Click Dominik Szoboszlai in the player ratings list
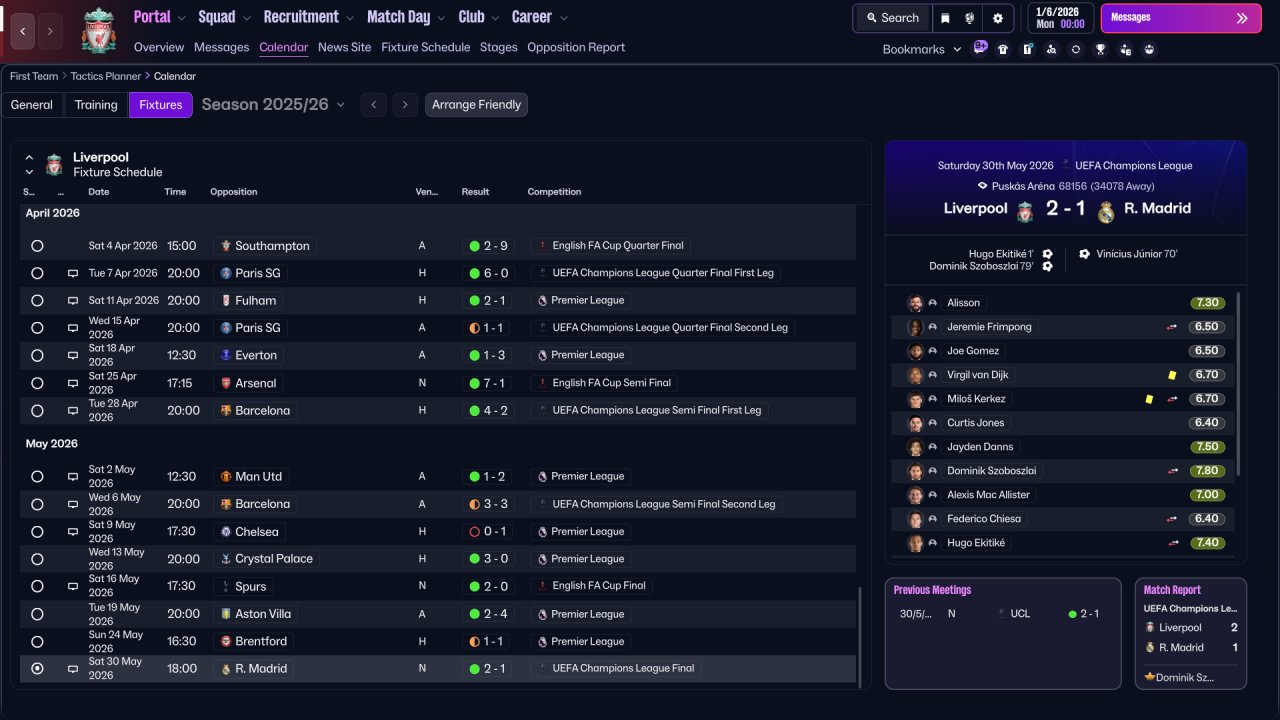This screenshot has height=720, width=1280. pyautogui.click(x=991, y=471)
